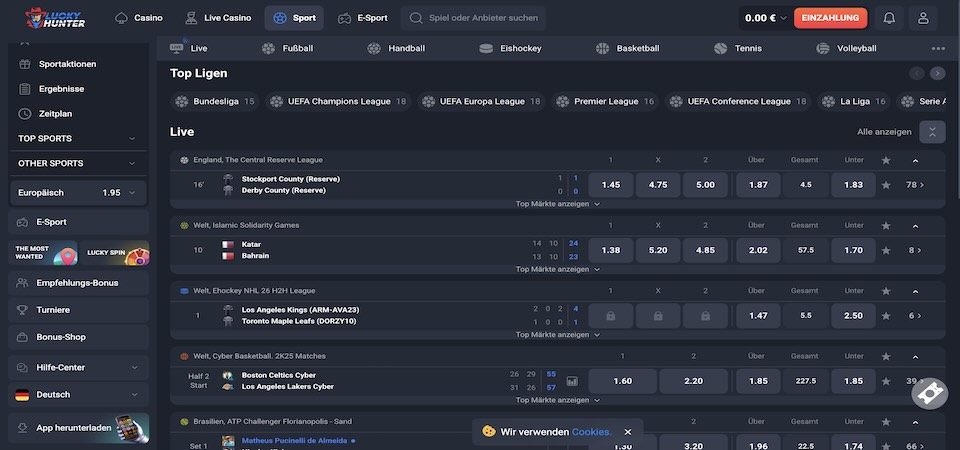Viewport: 960px width, 450px height.
Task: Click the search magnifier icon
Action: point(416,18)
